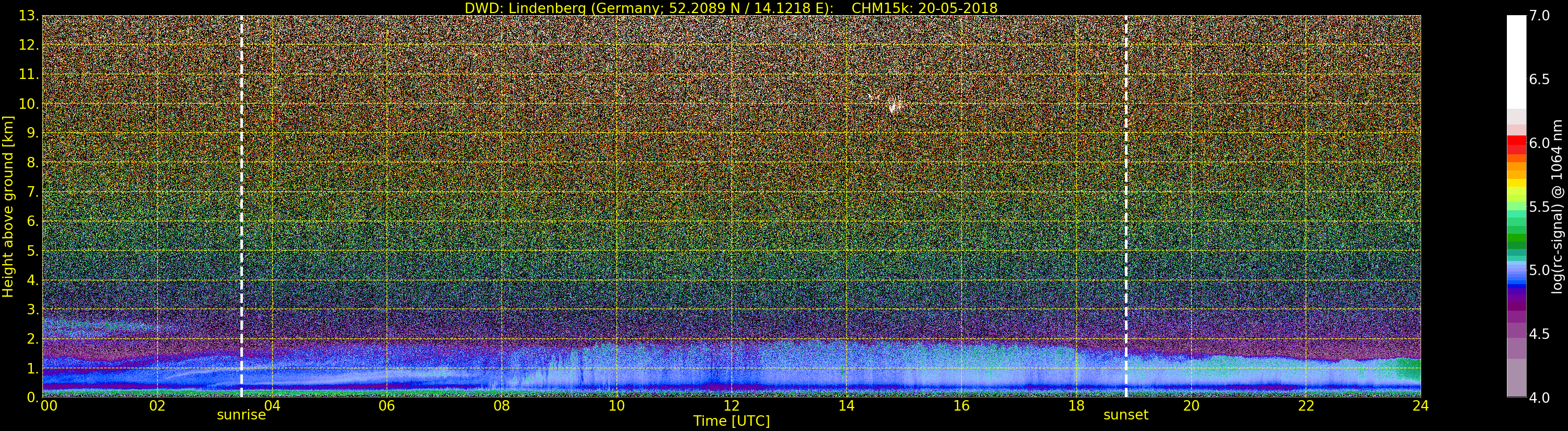This screenshot has width=1568, height=431.
Task: Click time tick label '04'
Action: point(272,406)
